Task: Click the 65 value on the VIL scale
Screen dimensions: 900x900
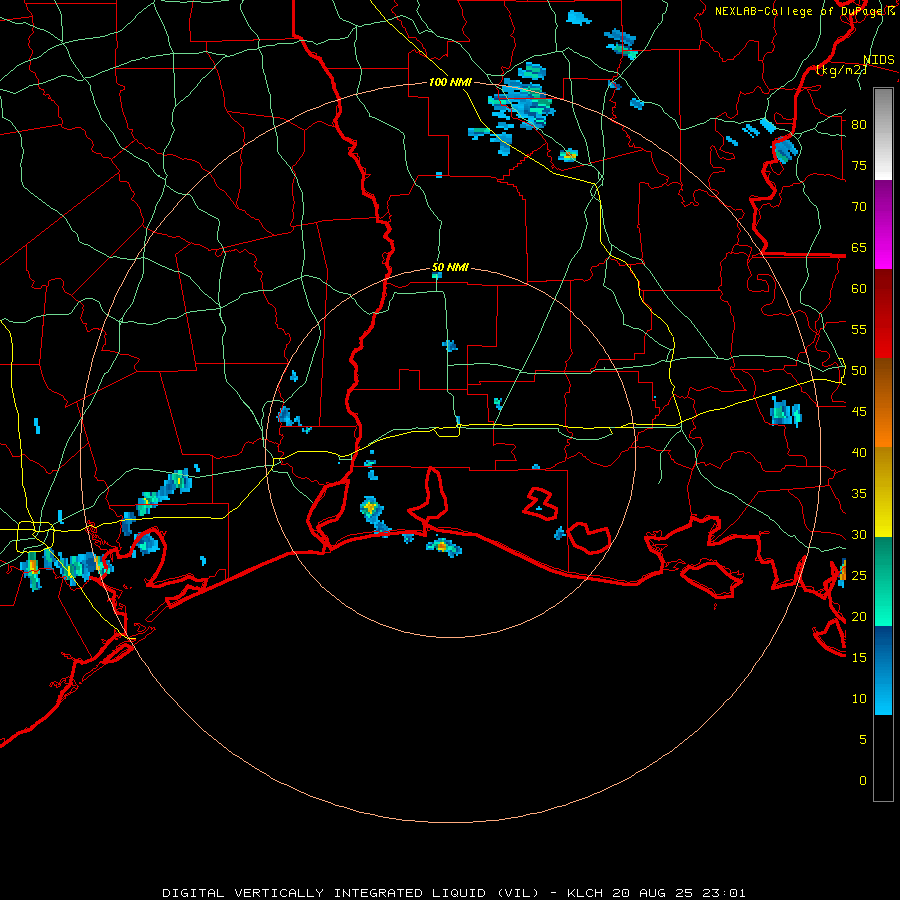Action: coord(859,248)
